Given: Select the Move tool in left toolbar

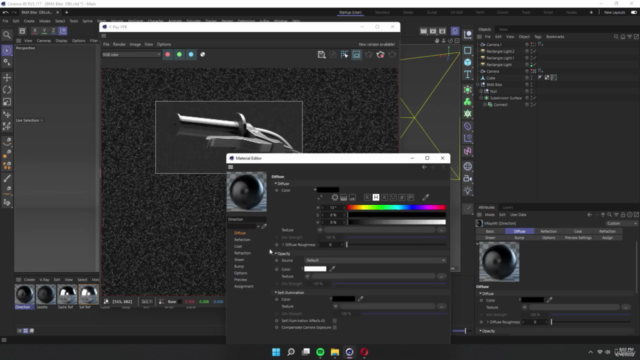Looking at the screenshot, I should 7,78.
